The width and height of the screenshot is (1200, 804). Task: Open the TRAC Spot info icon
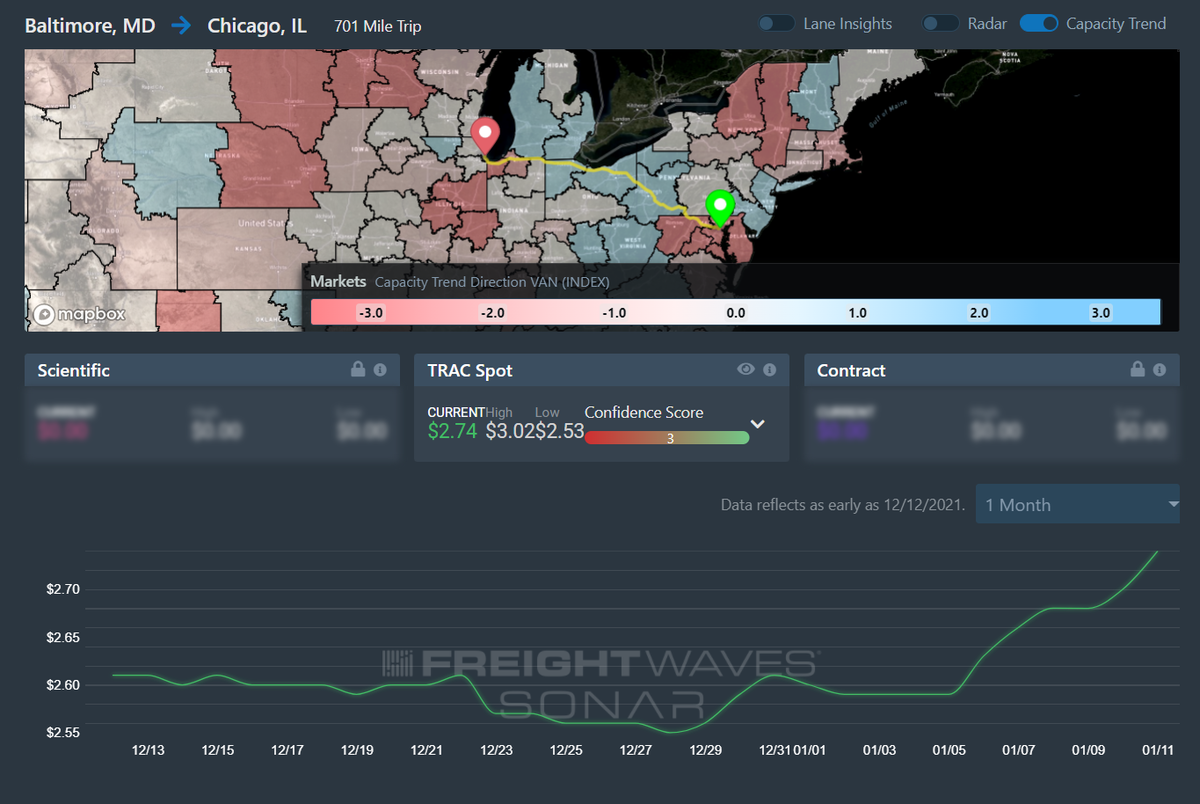tap(769, 370)
